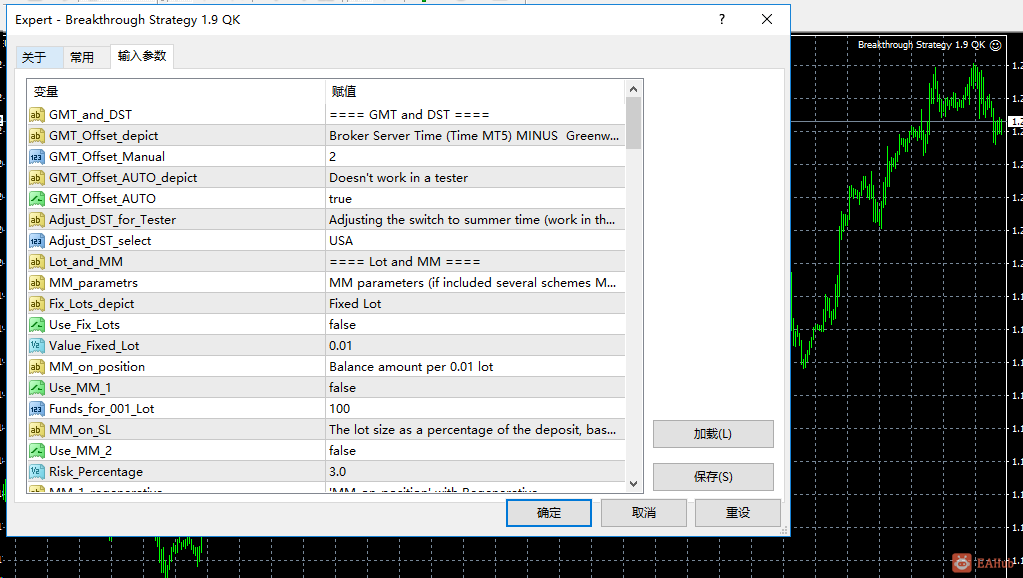Click 'Breakthrough Strategy 1.9 QK' chart label

921,45
